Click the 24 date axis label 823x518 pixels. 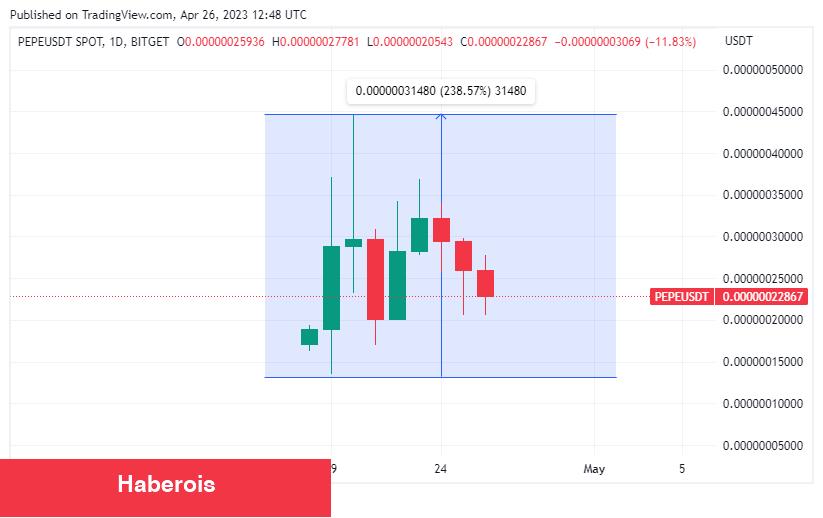[x=441, y=469]
